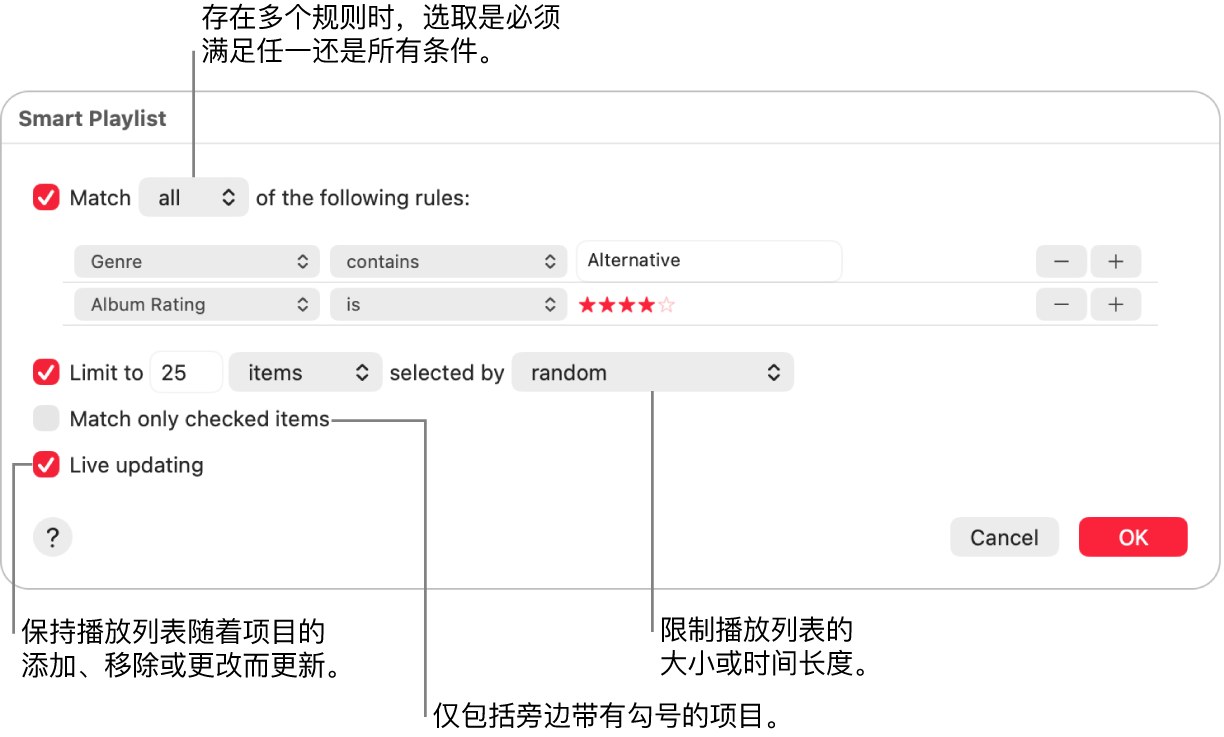Open the match all/any dropdown
The height and width of the screenshot is (737, 1224).
click(x=194, y=198)
